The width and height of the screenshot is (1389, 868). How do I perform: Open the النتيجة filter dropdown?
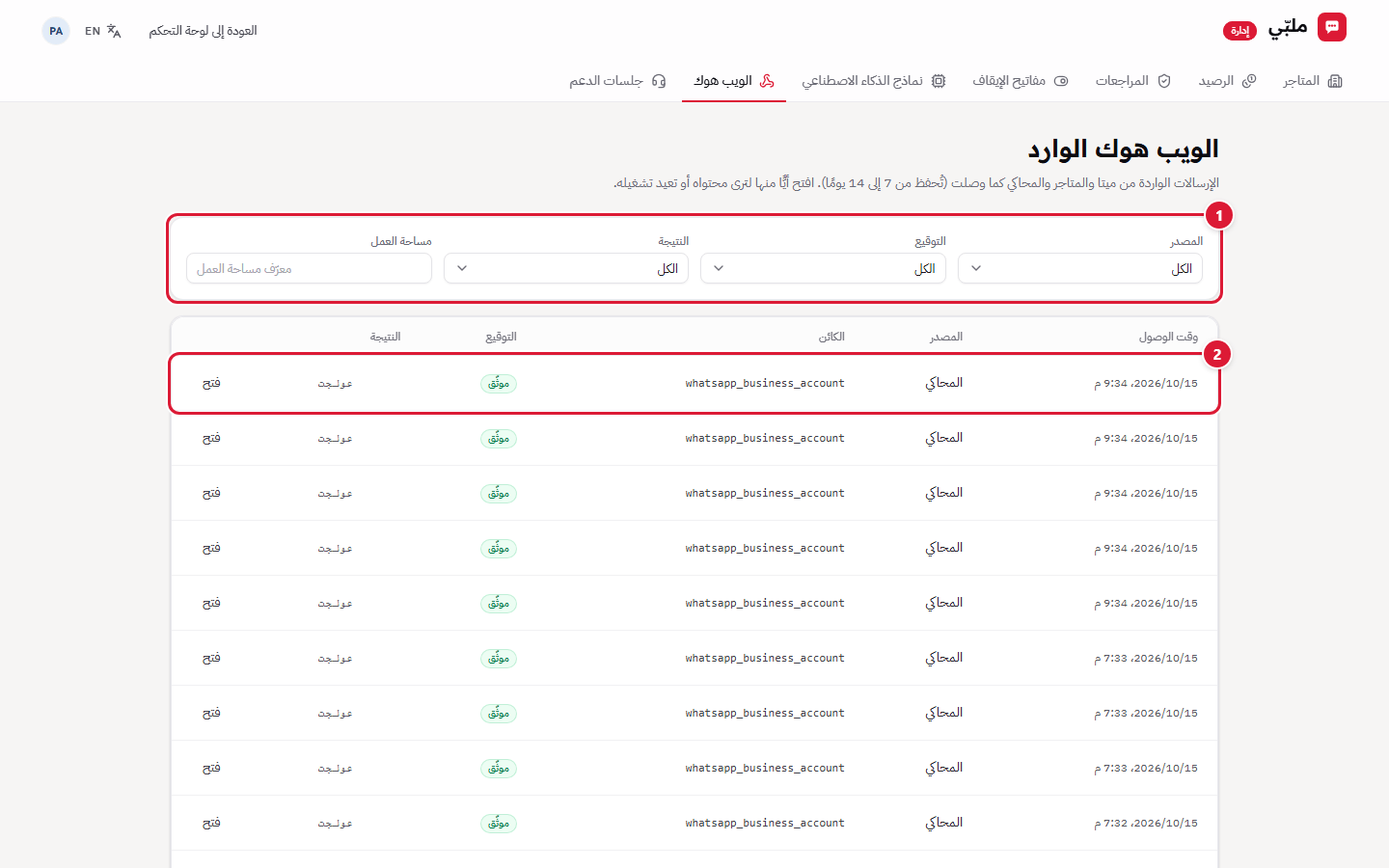click(566, 268)
